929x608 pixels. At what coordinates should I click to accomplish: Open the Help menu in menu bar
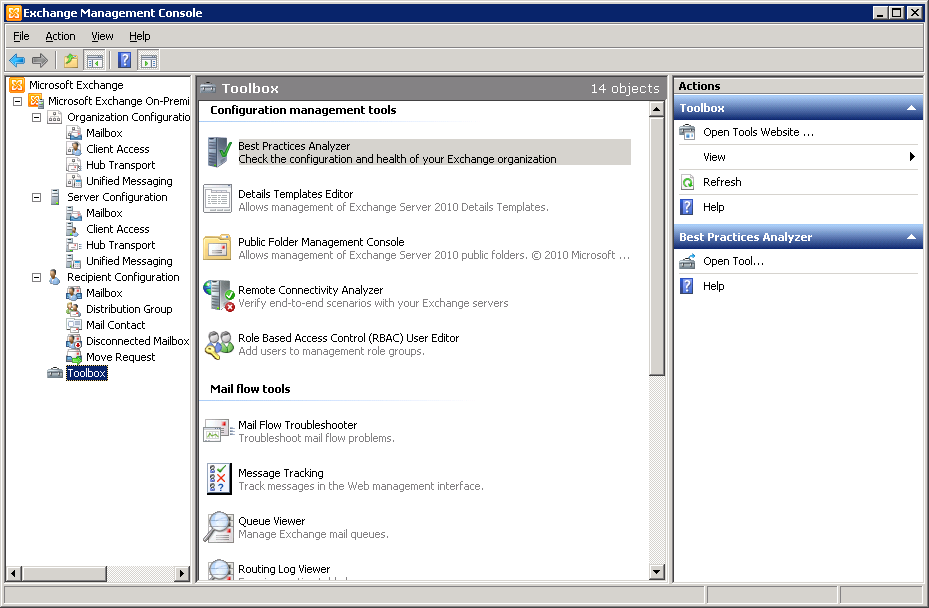tap(139, 36)
